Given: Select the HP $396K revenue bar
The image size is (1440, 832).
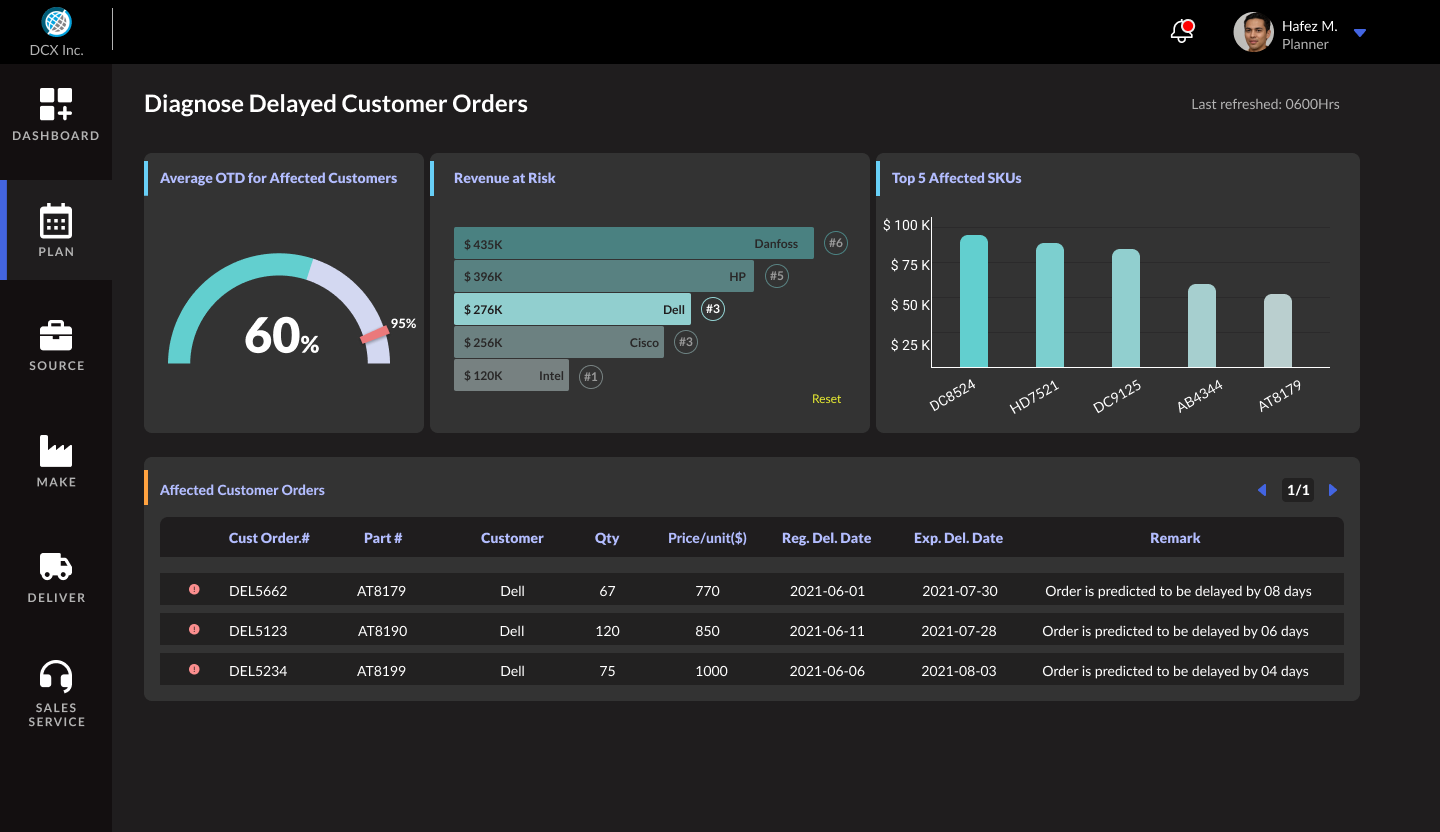Looking at the screenshot, I should tap(603, 276).
